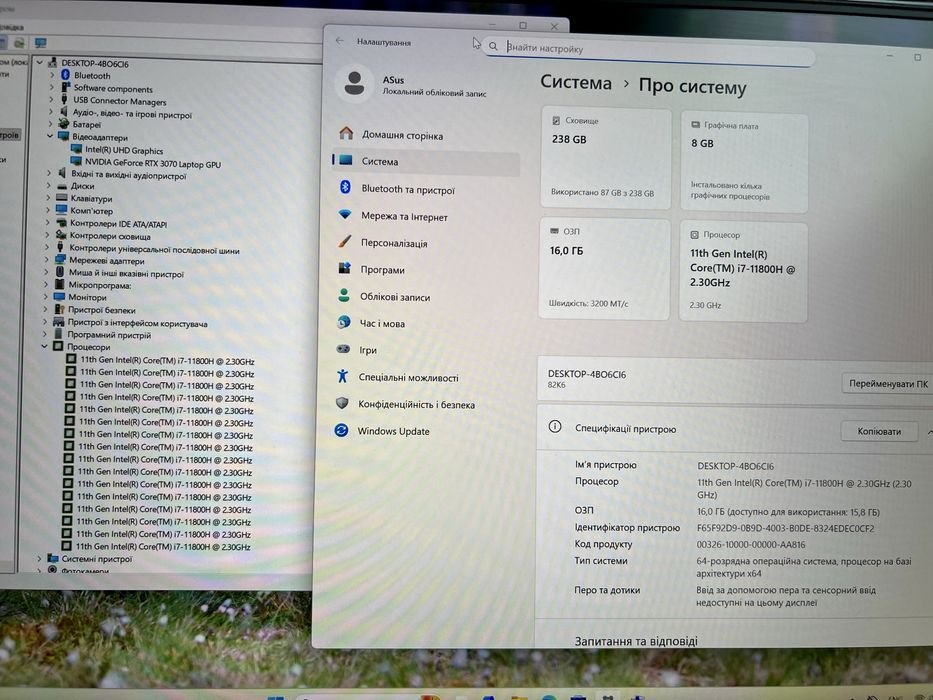Screen dimensions: 933x700
Task: Collapse the Специфікації пристрою section chevron
Action: coord(929,432)
